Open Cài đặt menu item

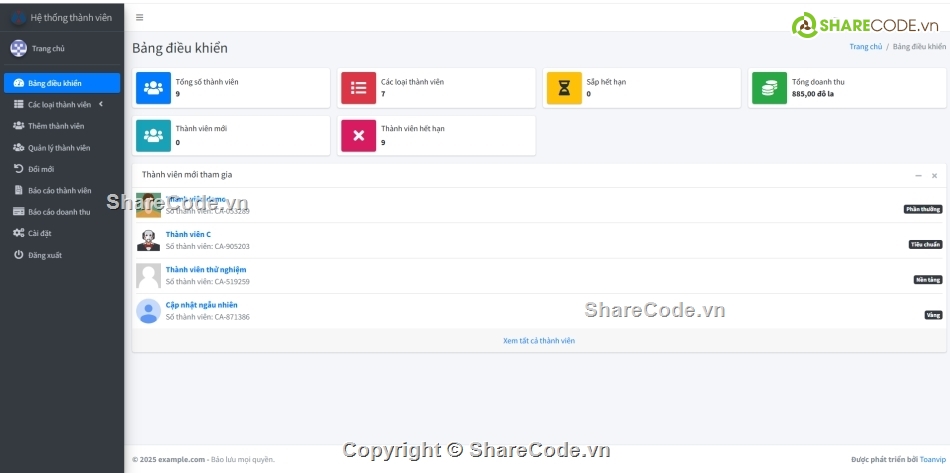coord(62,233)
